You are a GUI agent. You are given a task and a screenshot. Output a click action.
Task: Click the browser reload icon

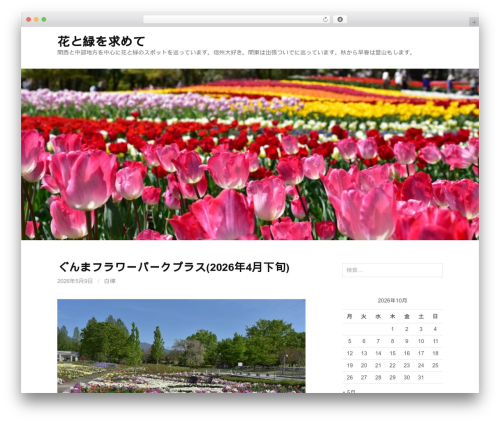[325, 19]
